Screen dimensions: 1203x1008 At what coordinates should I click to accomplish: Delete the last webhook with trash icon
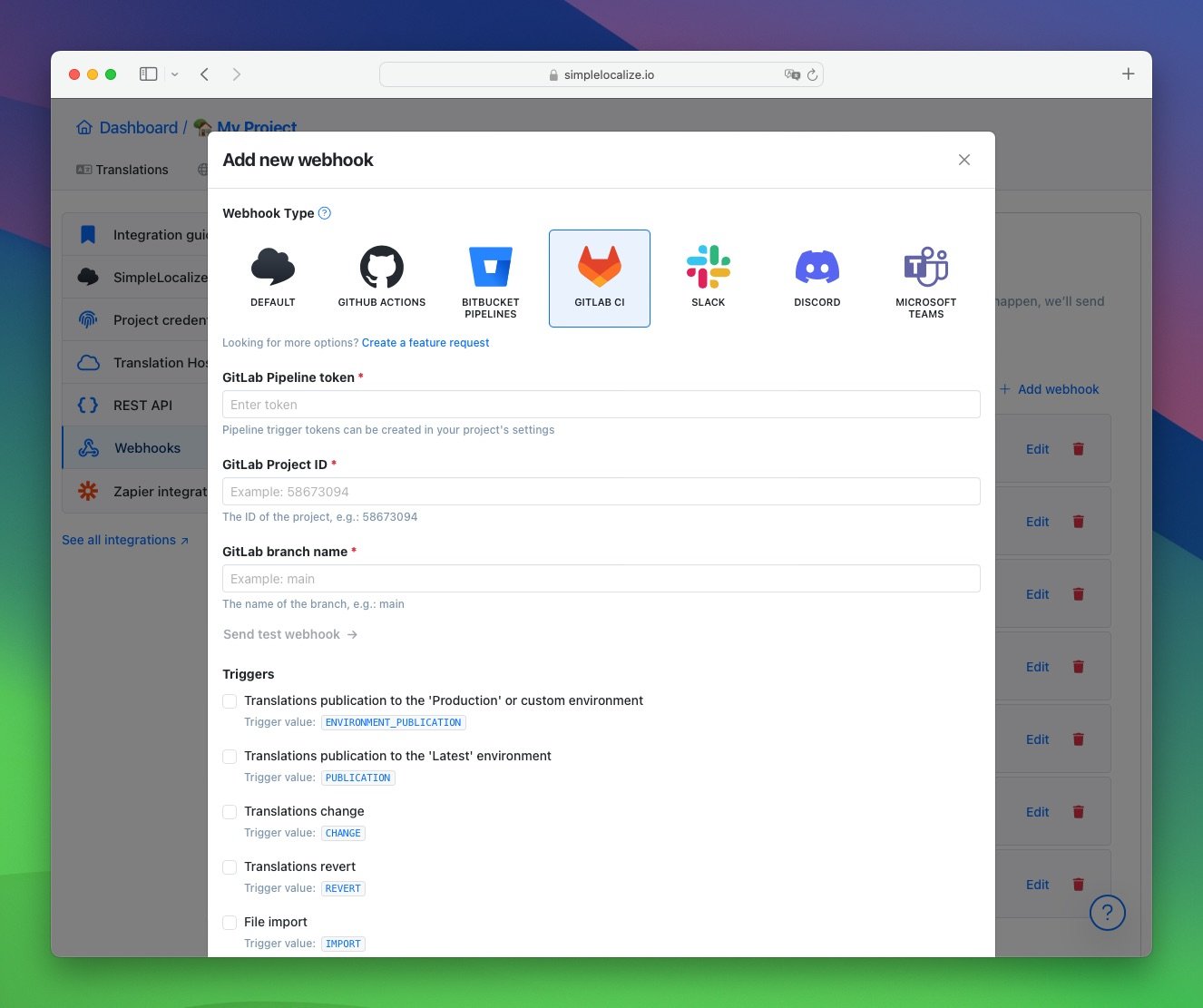(x=1079, y=885)
